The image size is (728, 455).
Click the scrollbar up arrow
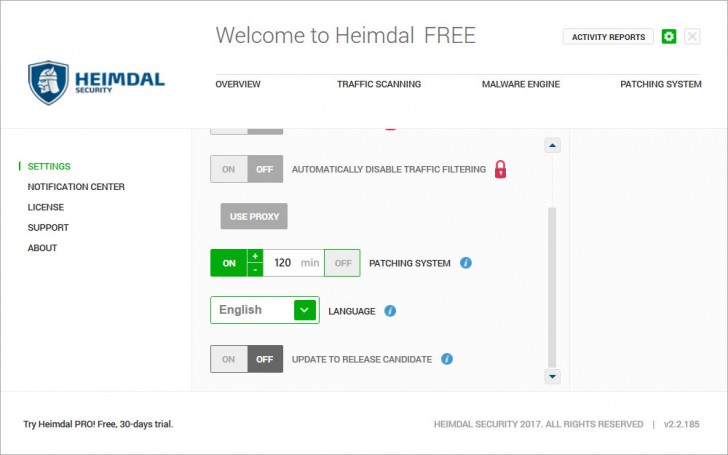552,145
